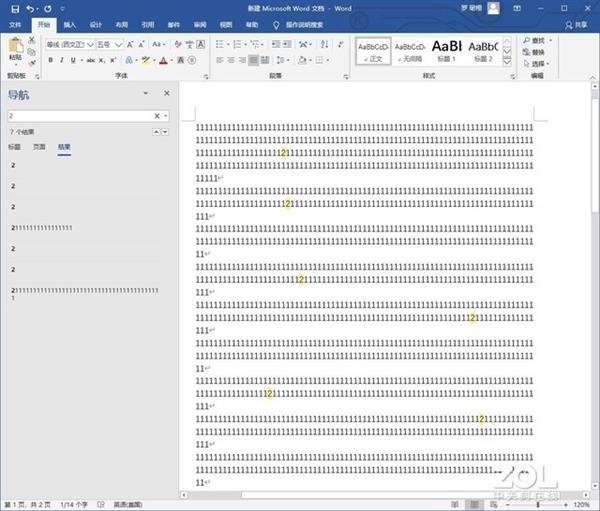Screen dimensions: 600x511
Task: Click Increase Indent icon
Action: (x=287, y=45)
